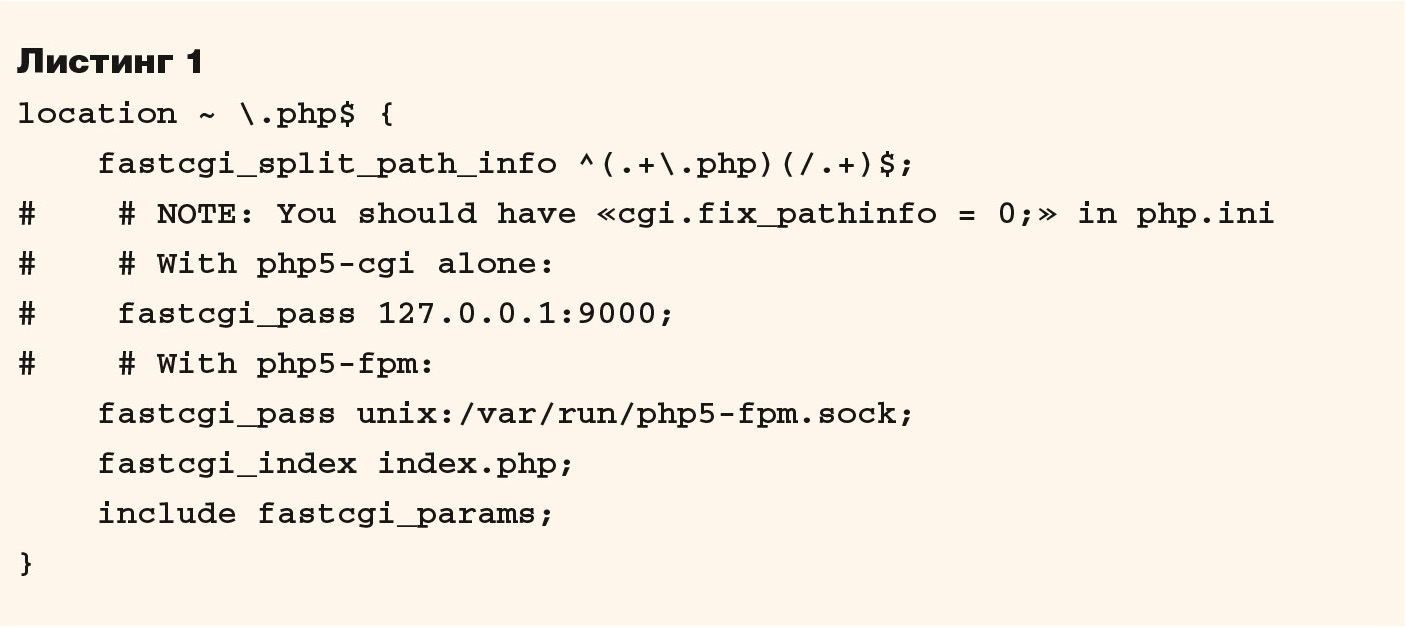Viewport: 1406px width, 628px height.
Task: Click the address '127.0.0.1:9000;'
Action: tap(526, 314)
